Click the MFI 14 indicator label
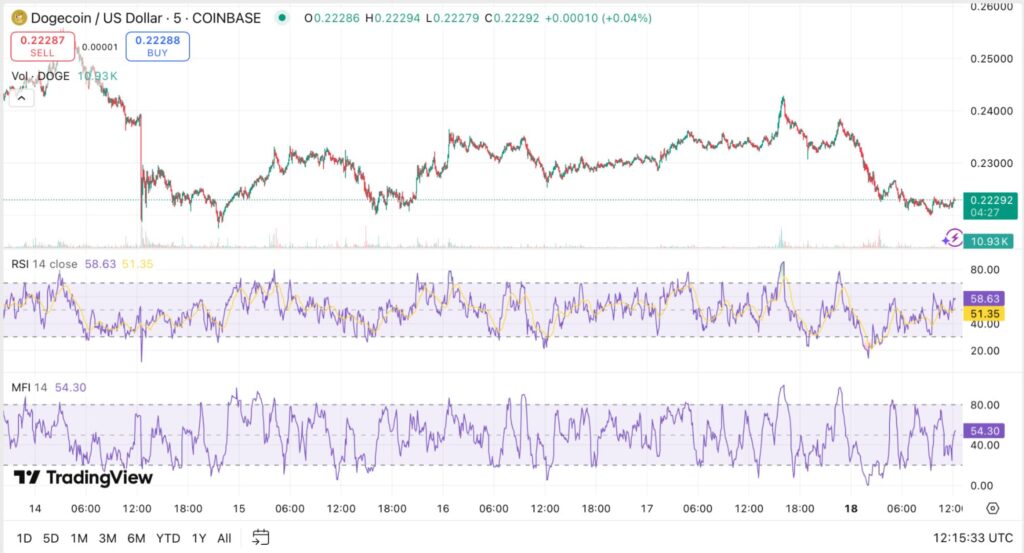The image size is (1024, 553). 29,387
